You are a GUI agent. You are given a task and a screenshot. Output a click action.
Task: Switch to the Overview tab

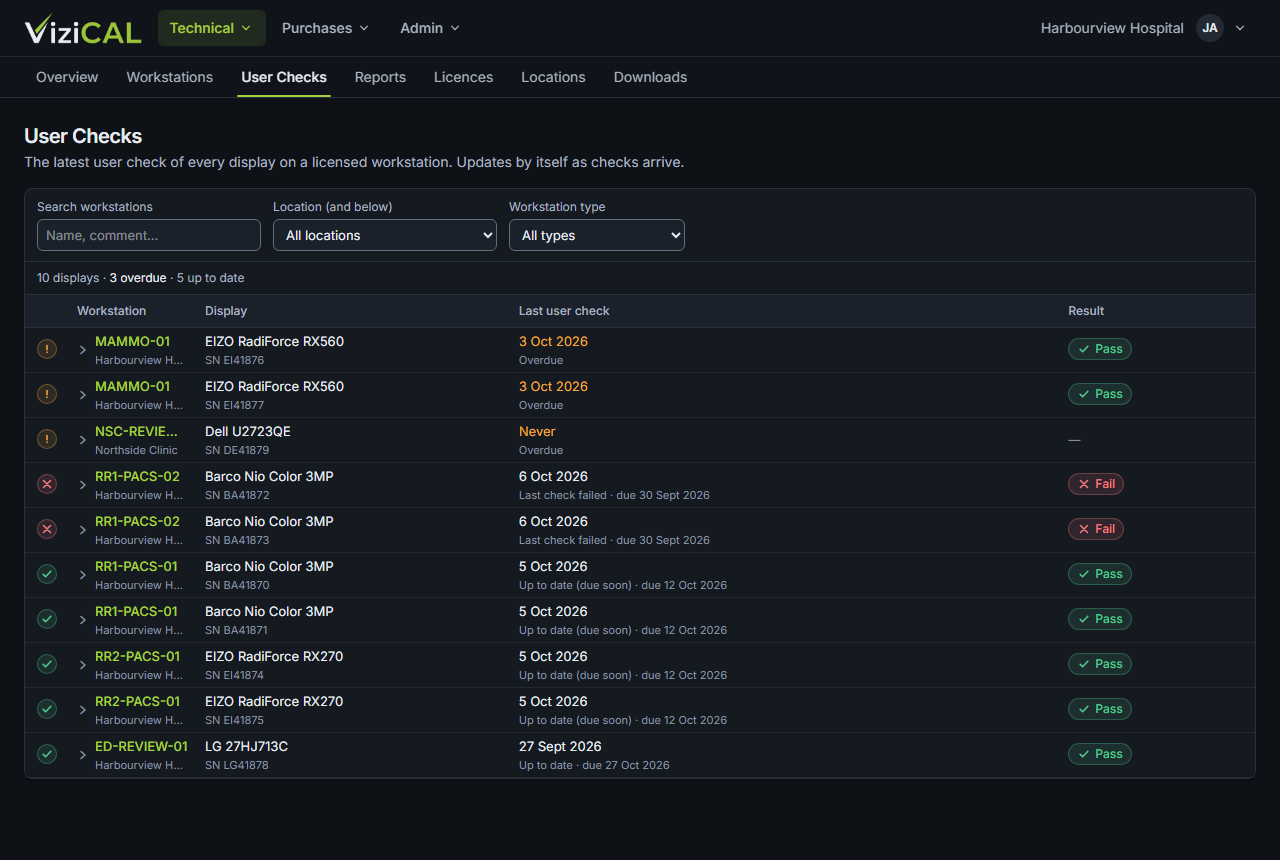(67, 77)
